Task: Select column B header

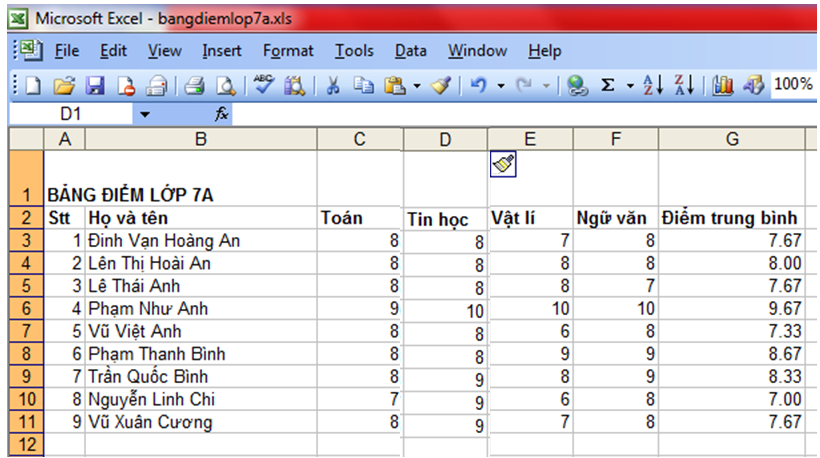Action: tap(201, 139)
